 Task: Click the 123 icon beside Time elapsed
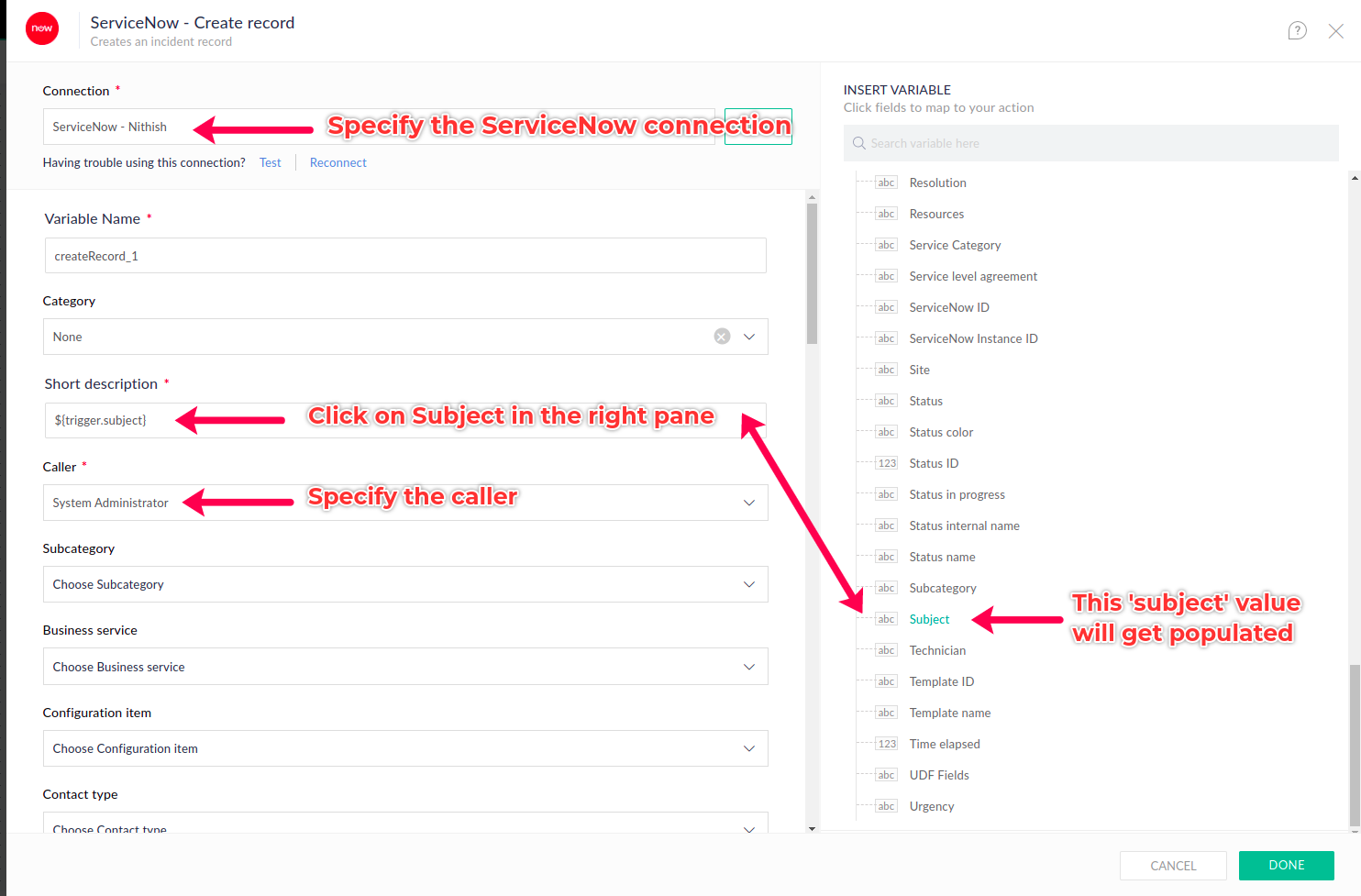click(x=886, y=744)
